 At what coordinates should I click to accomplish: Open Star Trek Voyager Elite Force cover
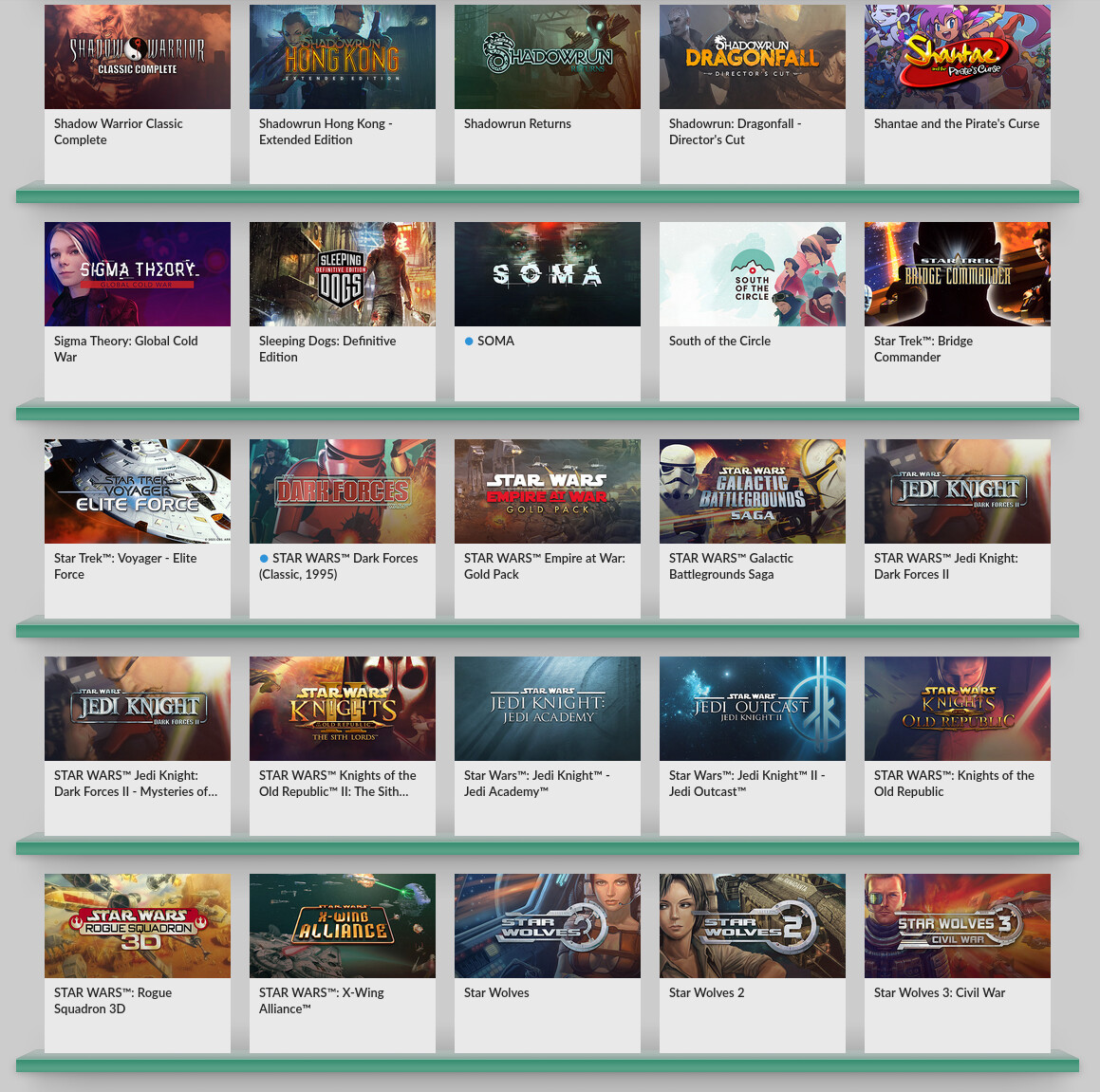pos(137,491)
